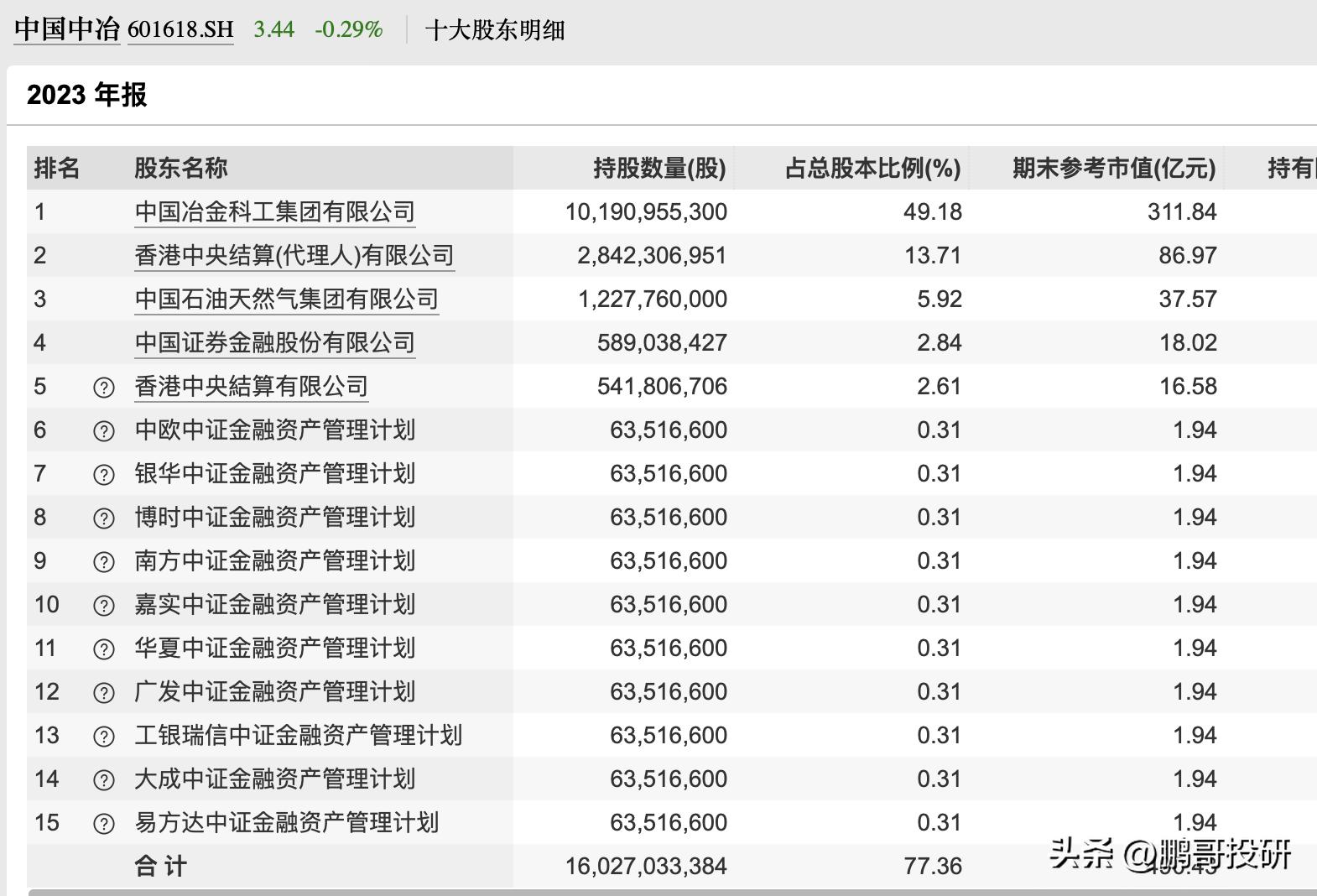Screen dimensions: 1317x896
Task: Click percentage value 13.71
Action: point(933,256)
